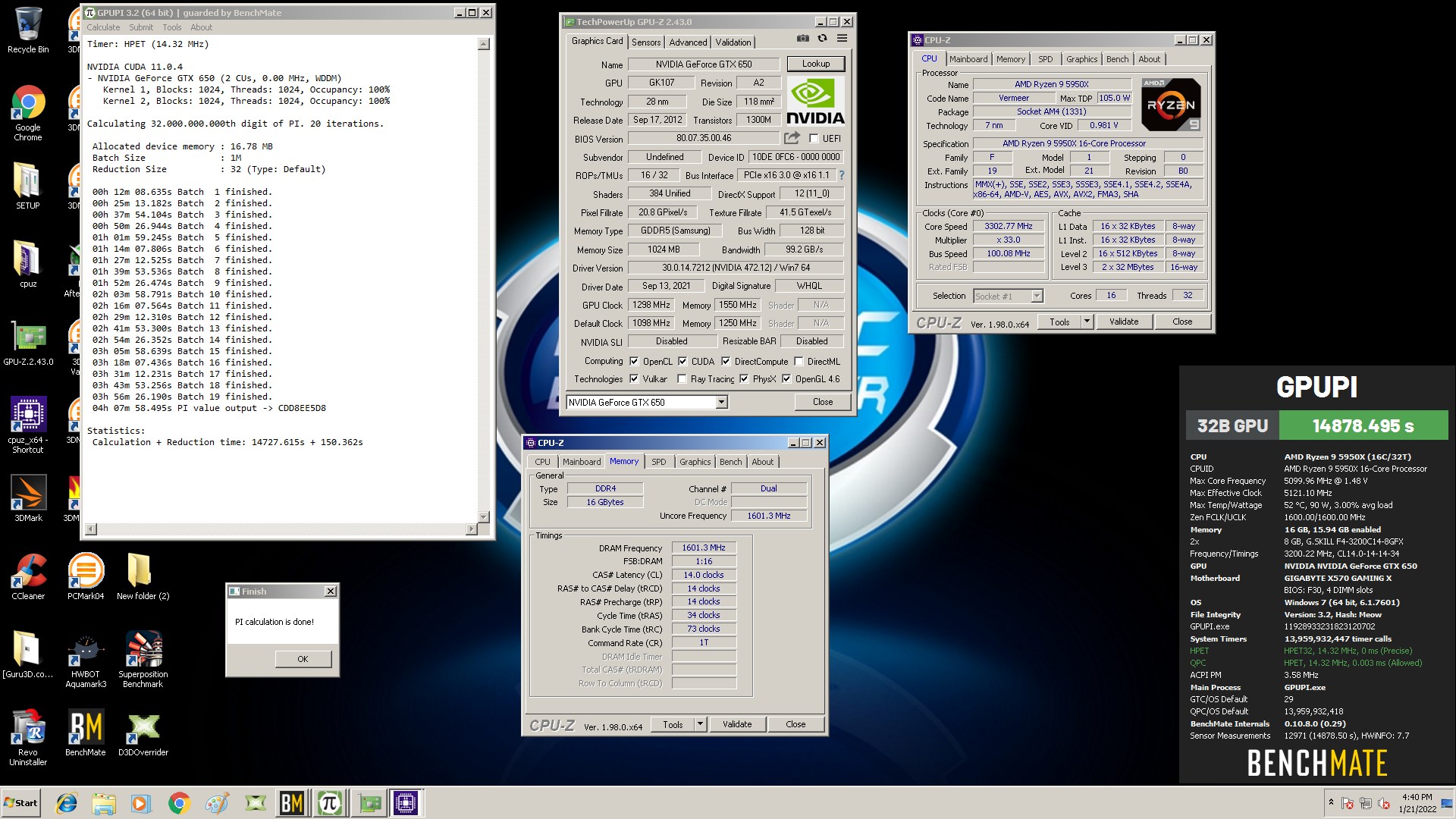This screenshot has width=1456, height=819.
Task: Toggle the Ray Tracing checkbox
Action: [682, 379]
